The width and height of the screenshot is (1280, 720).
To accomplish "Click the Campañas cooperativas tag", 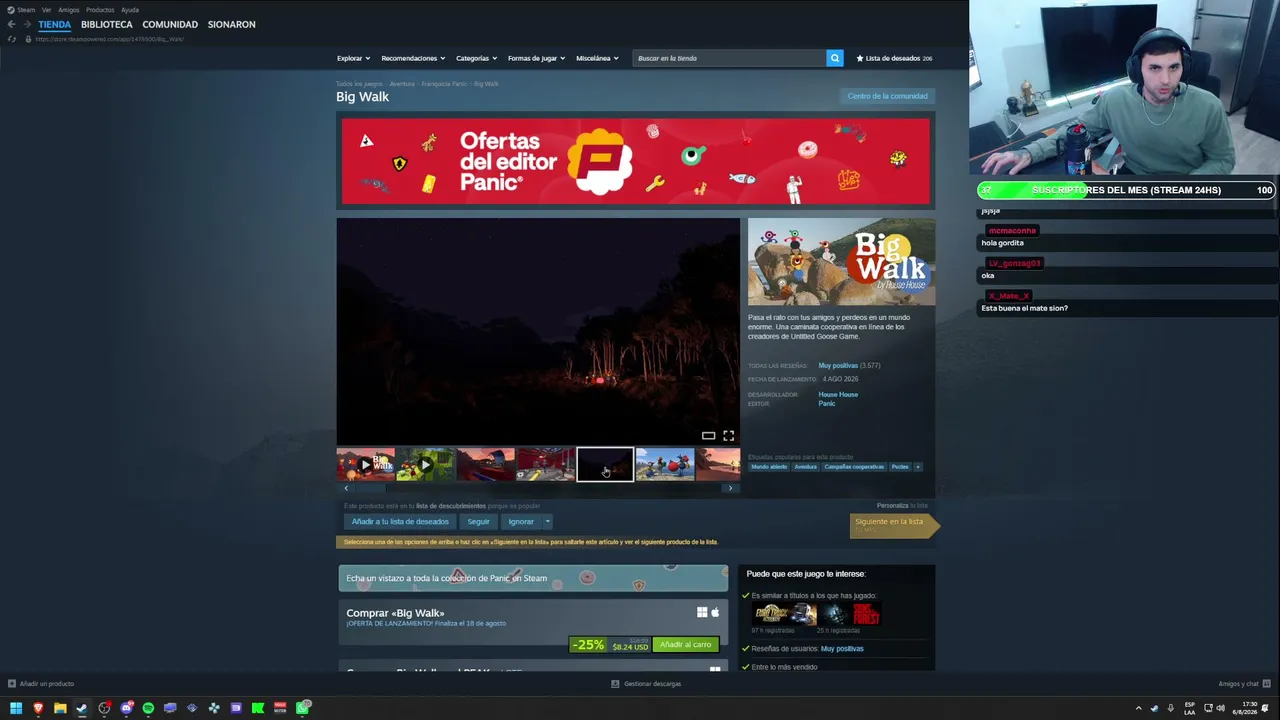I will (x=854, y=467).
